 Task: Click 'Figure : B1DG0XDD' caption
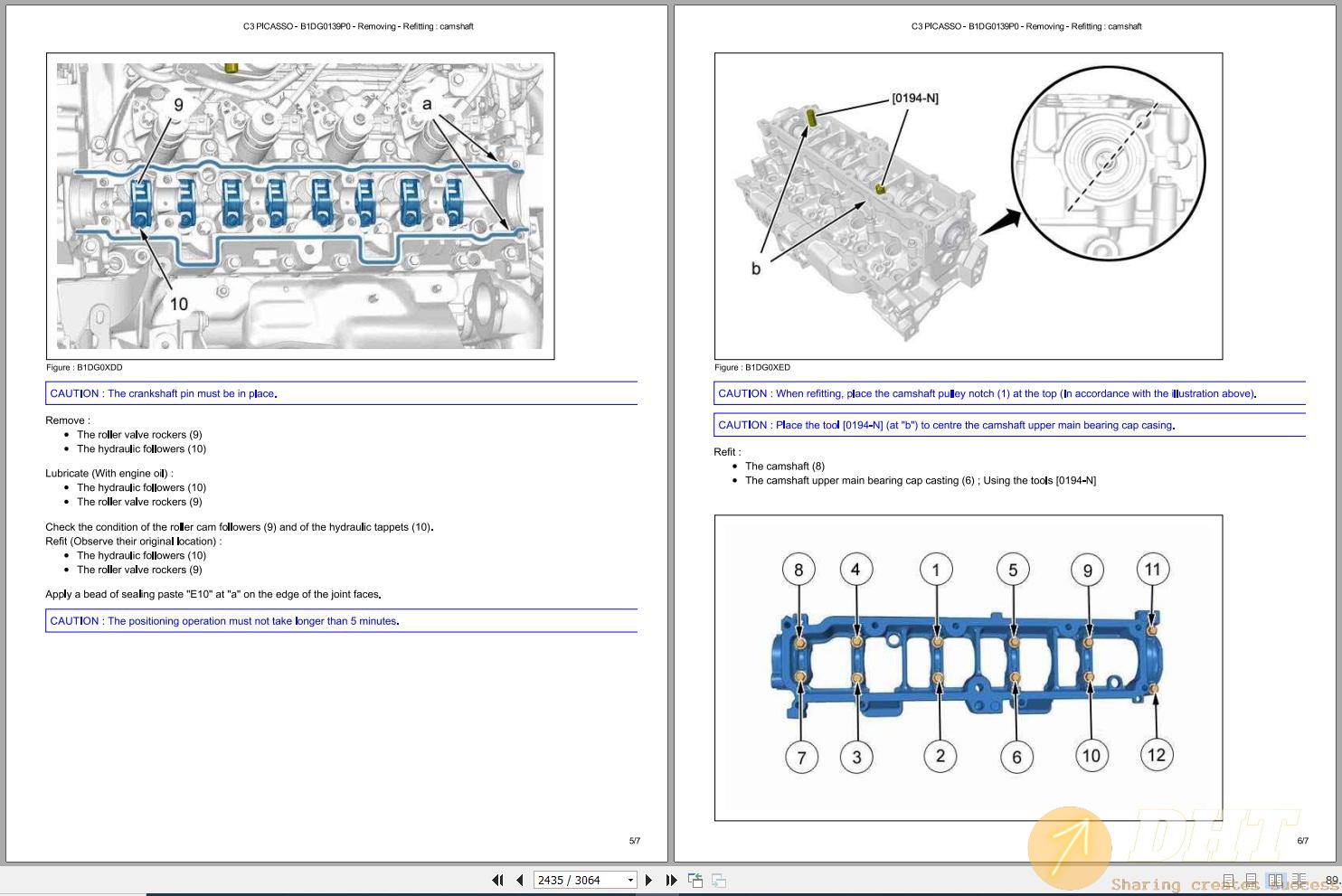[x=84, y=367]
